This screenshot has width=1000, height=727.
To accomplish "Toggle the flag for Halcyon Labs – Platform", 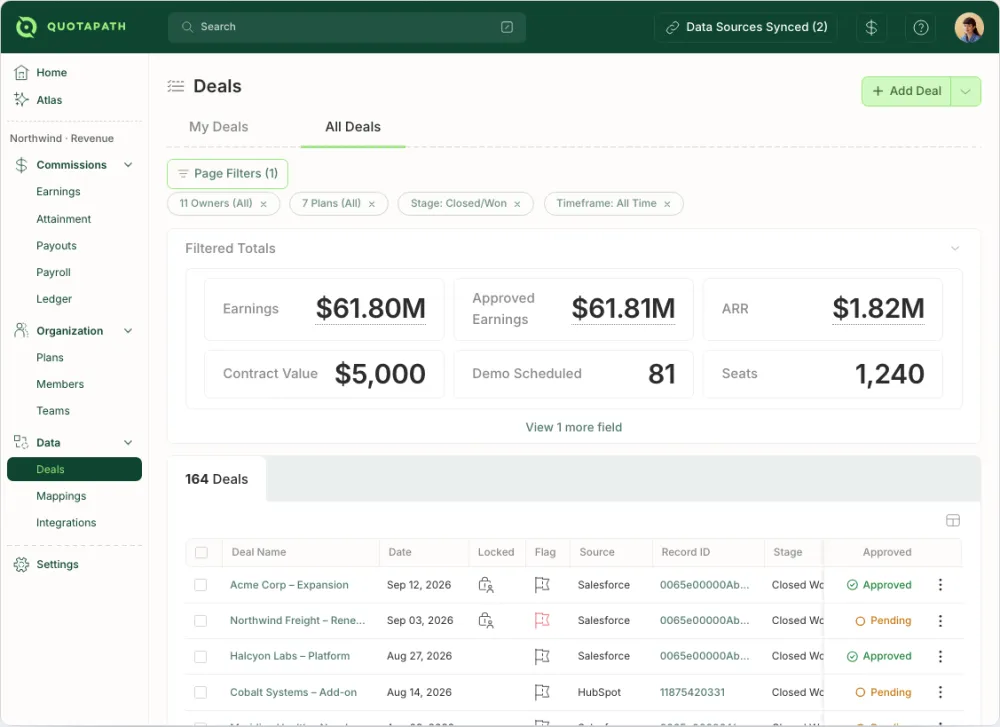I will coord(542,656).
